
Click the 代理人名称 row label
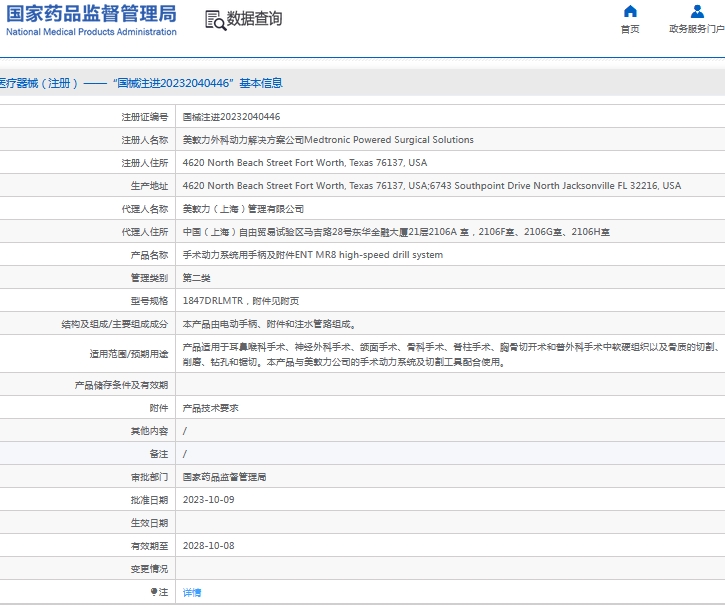[145, 209]
